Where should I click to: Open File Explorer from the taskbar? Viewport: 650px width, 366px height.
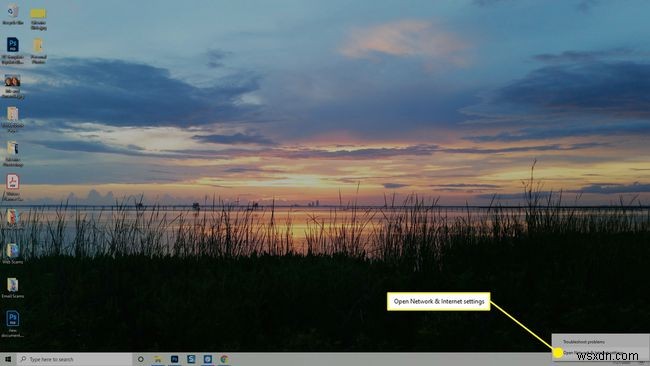coord(158,359)
